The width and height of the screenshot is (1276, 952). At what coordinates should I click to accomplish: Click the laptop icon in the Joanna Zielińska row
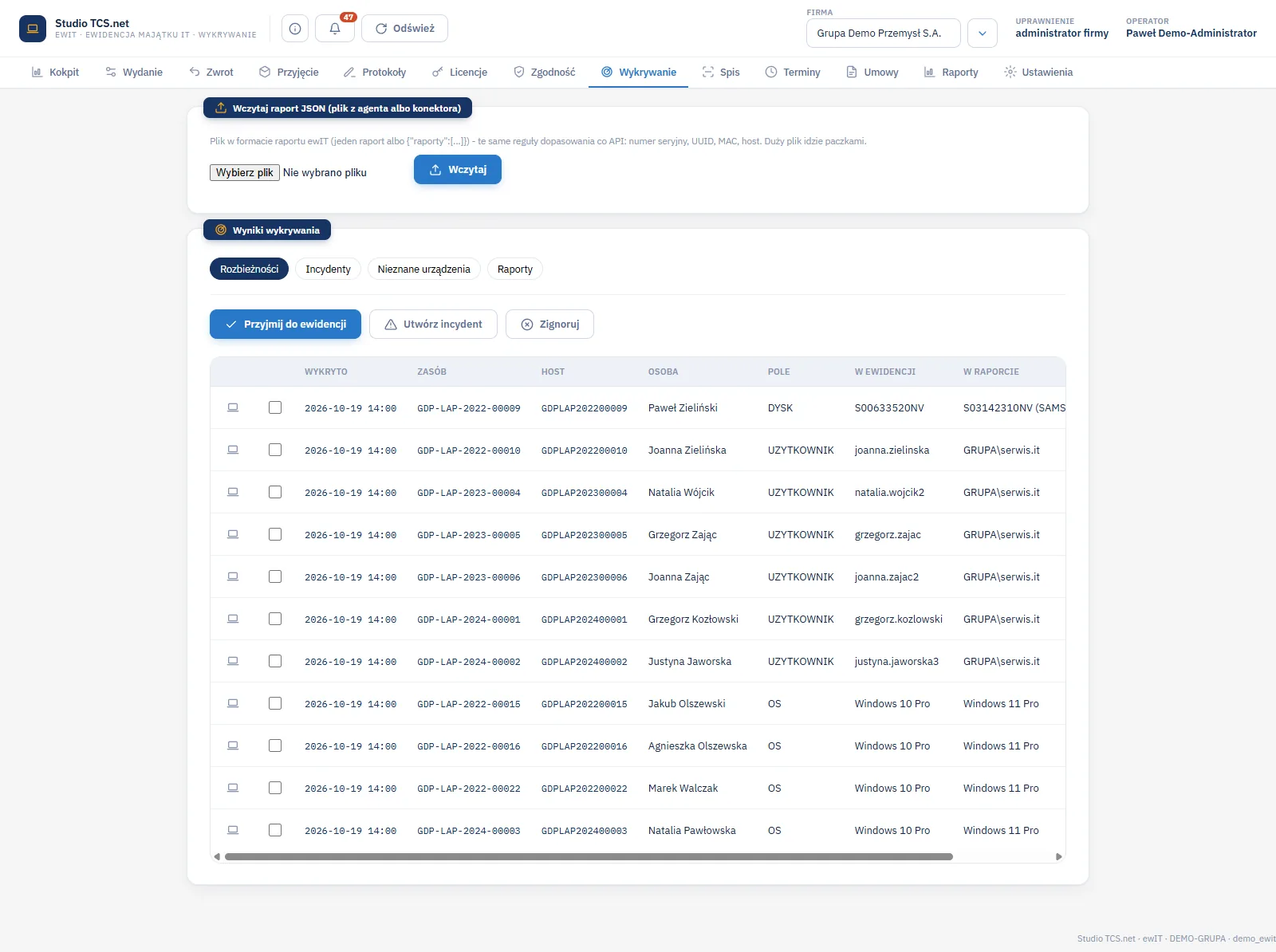pos(233,450)
